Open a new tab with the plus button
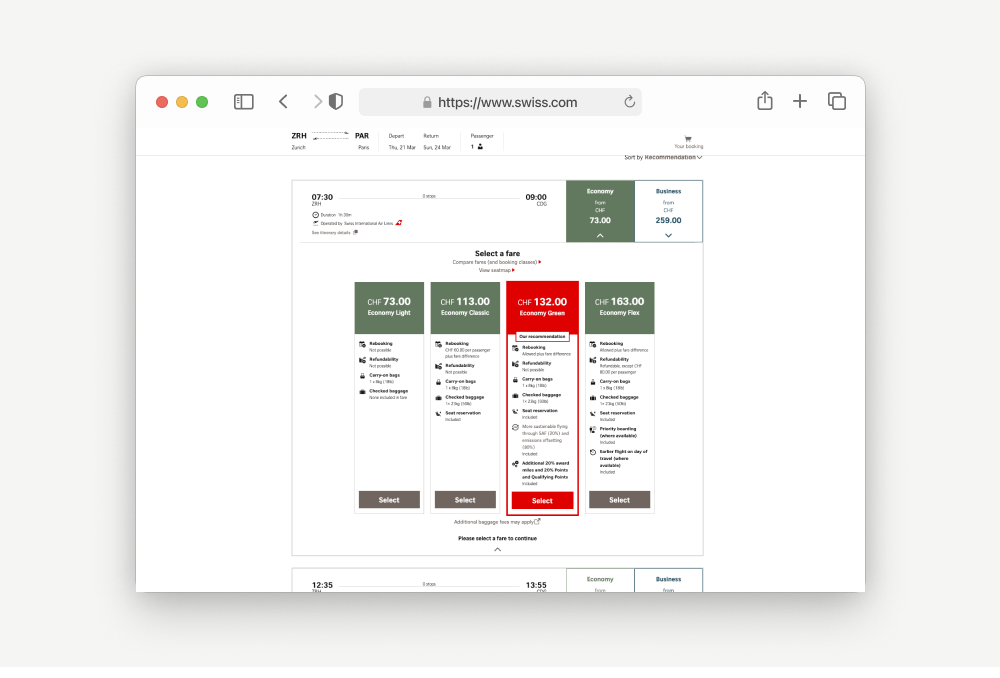Screen dimensions: 1000x678 800,101
